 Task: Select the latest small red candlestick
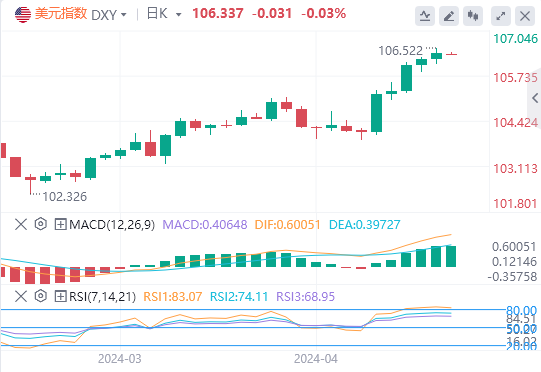click(451, 54)
